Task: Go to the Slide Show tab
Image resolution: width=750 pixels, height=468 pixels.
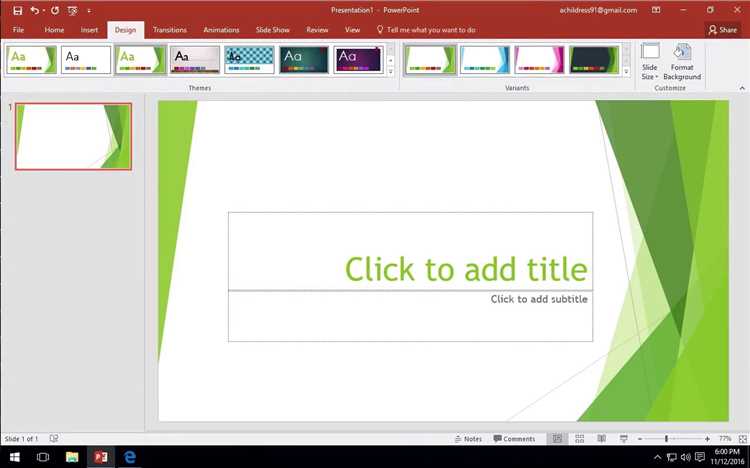Action: tap(273, 30)
